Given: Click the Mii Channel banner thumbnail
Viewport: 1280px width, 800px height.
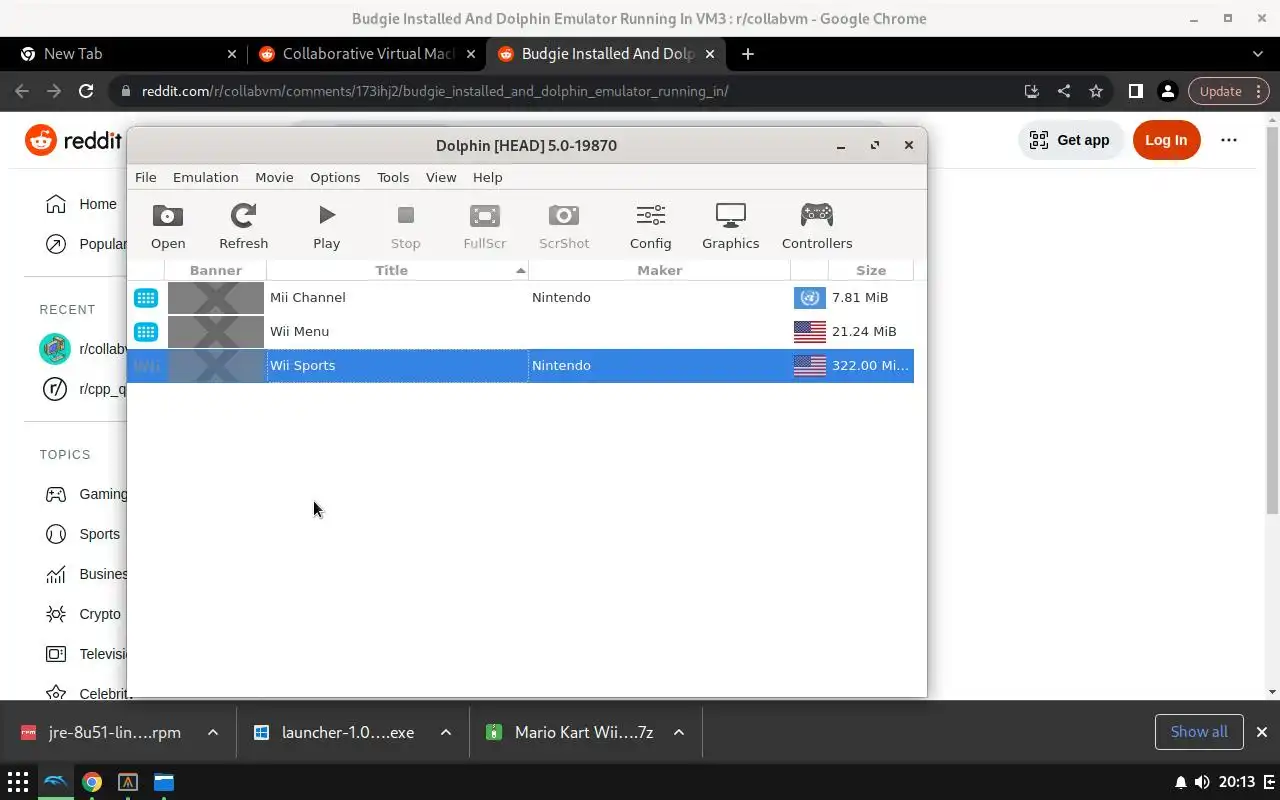Looking at the screenshot, I should tap(216, 297).
